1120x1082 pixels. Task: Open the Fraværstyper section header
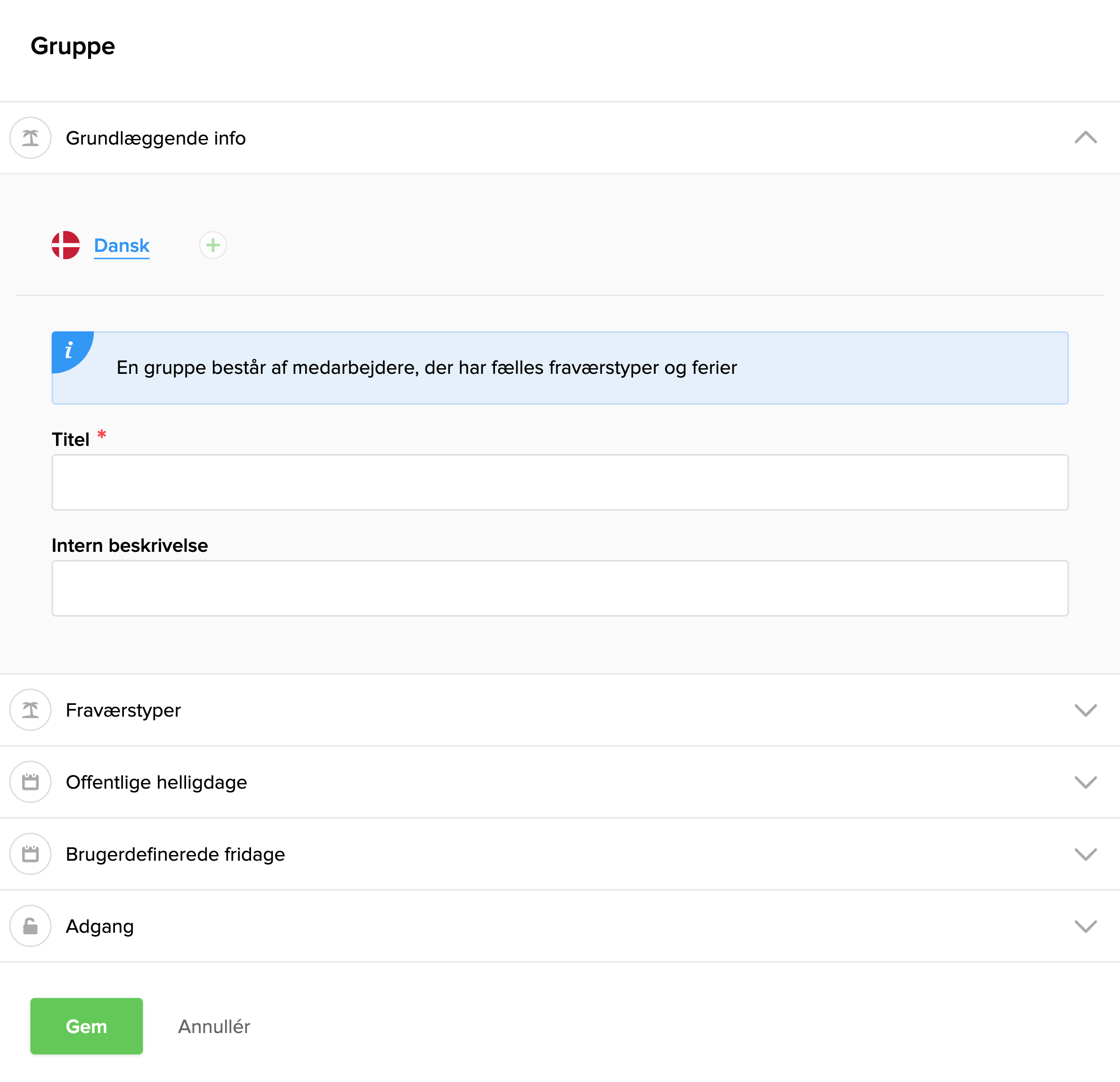coord(123,710)
